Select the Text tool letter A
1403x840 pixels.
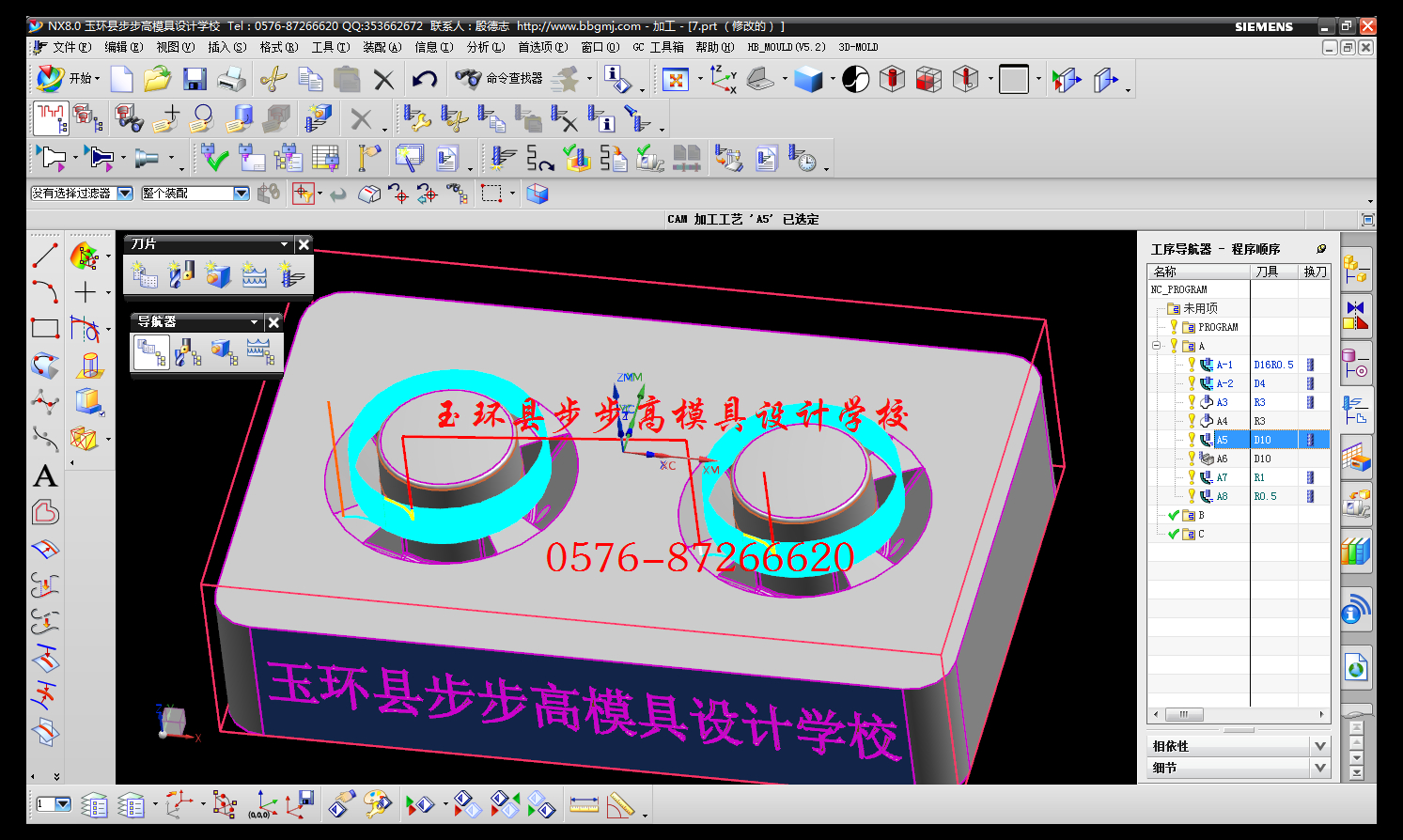[x=44, y=476]
